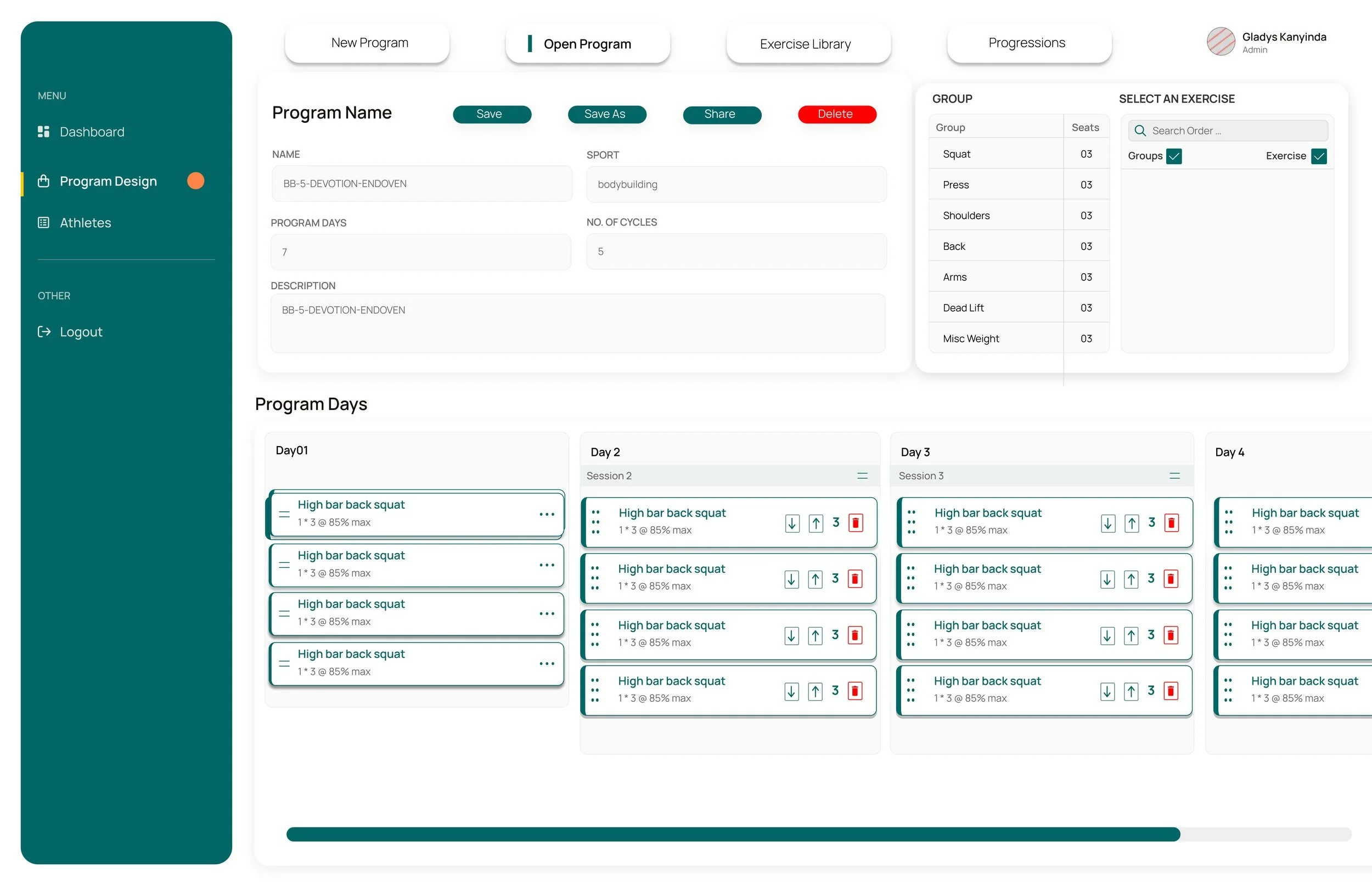Click the red Delete program button
Viewport: 1372px width, 885px height.
pyautogui.click(x=836, y=114)
